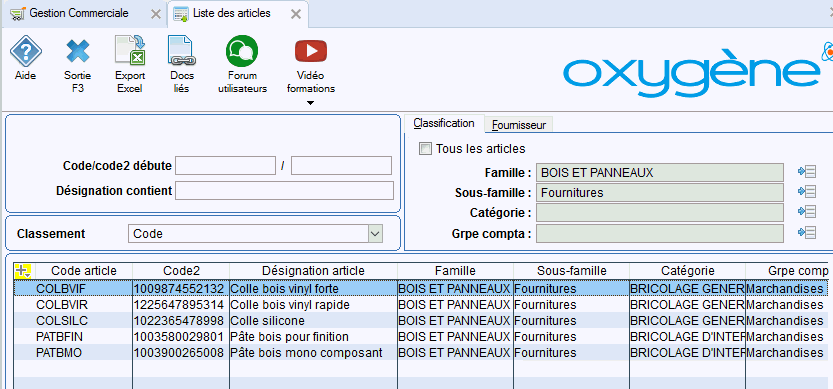Click Code2 cell 1003900265008
Image resolution: width=833 pixels, height=389 pixels.
[181, 352]
